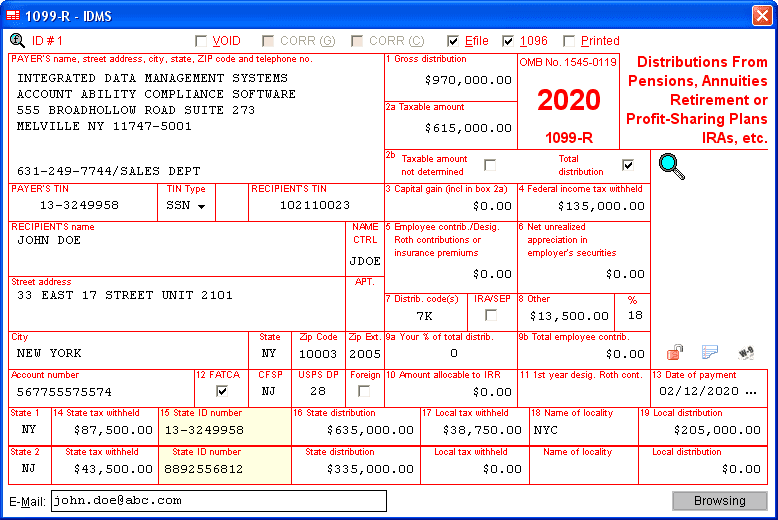Toggle the CORR (C) checkbox

[x=356, y=41]
